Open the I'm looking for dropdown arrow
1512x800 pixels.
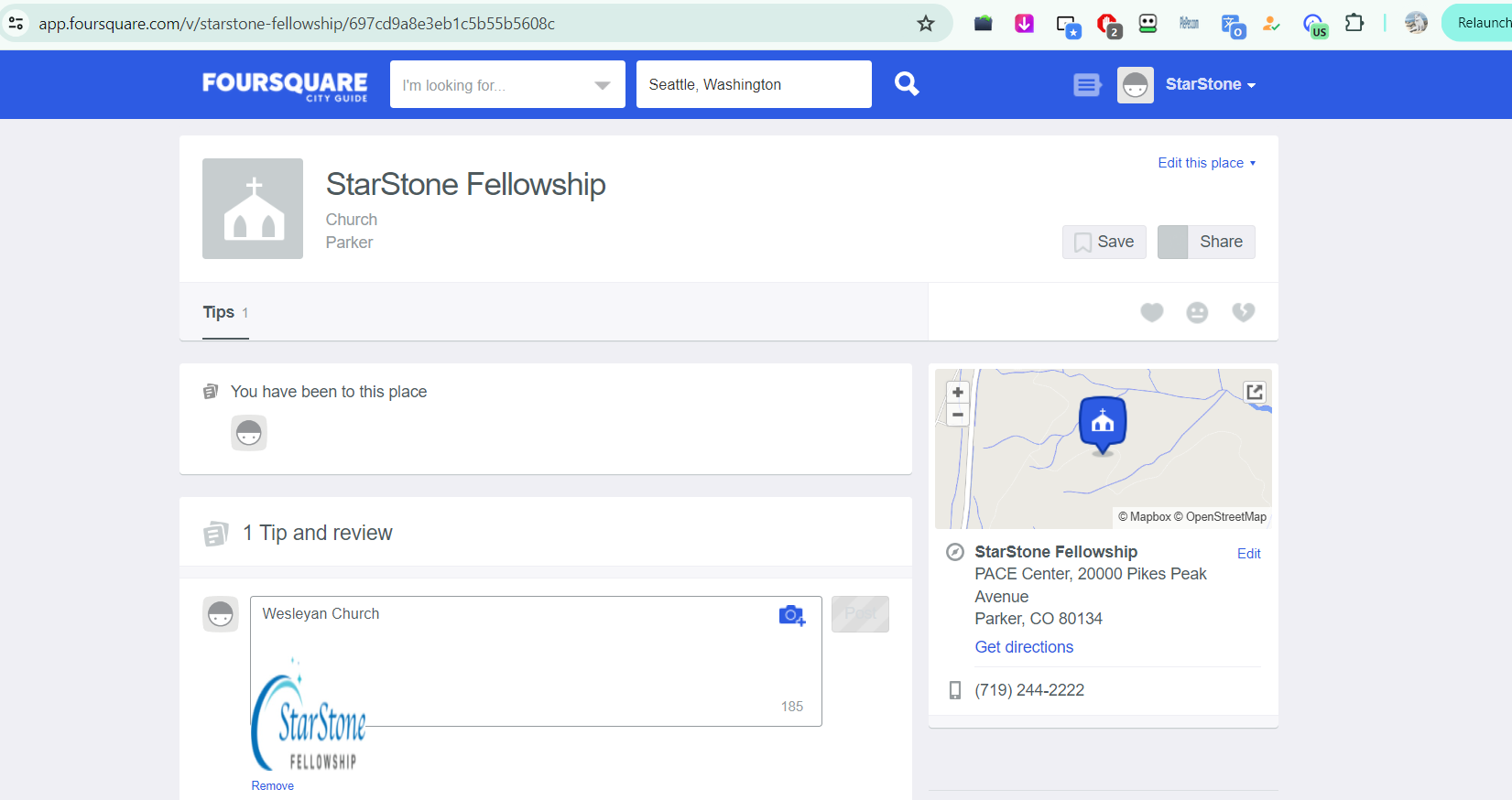[x=602, y=85]
